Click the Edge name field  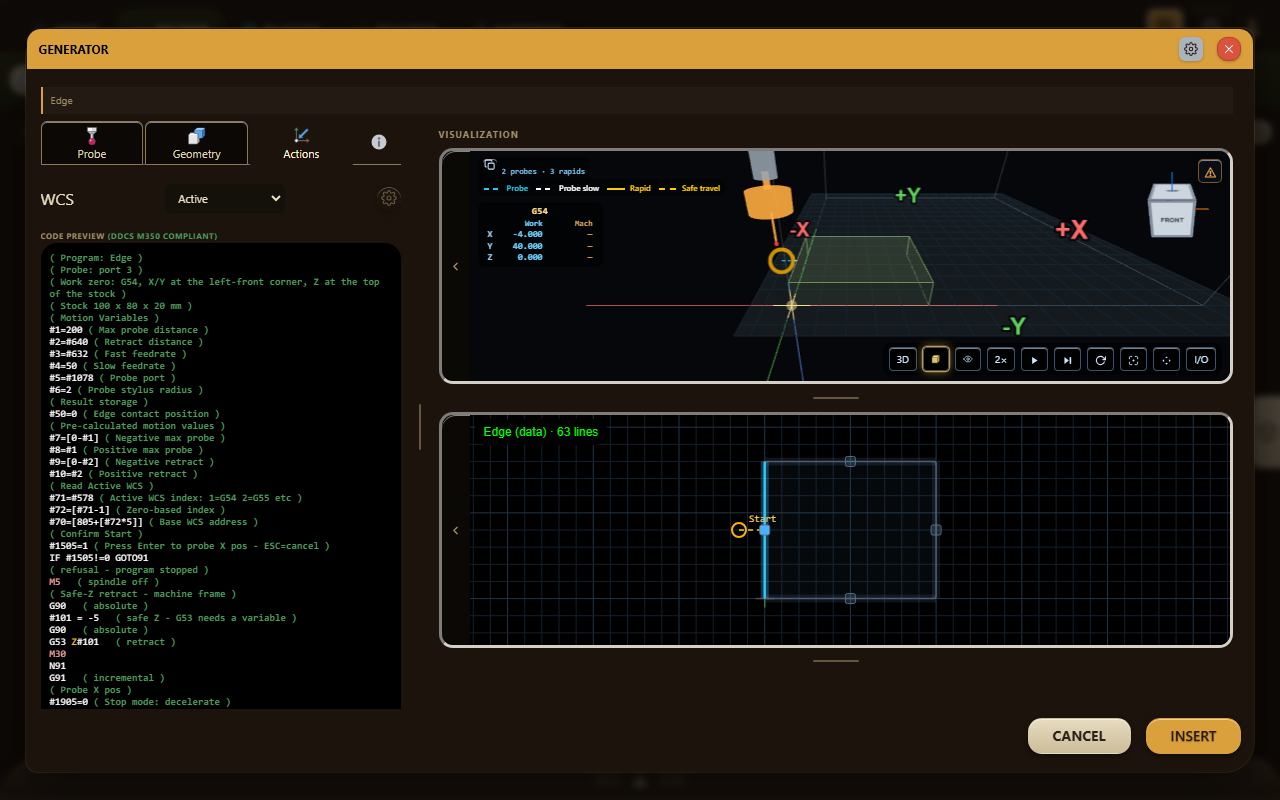click(637, 101)
